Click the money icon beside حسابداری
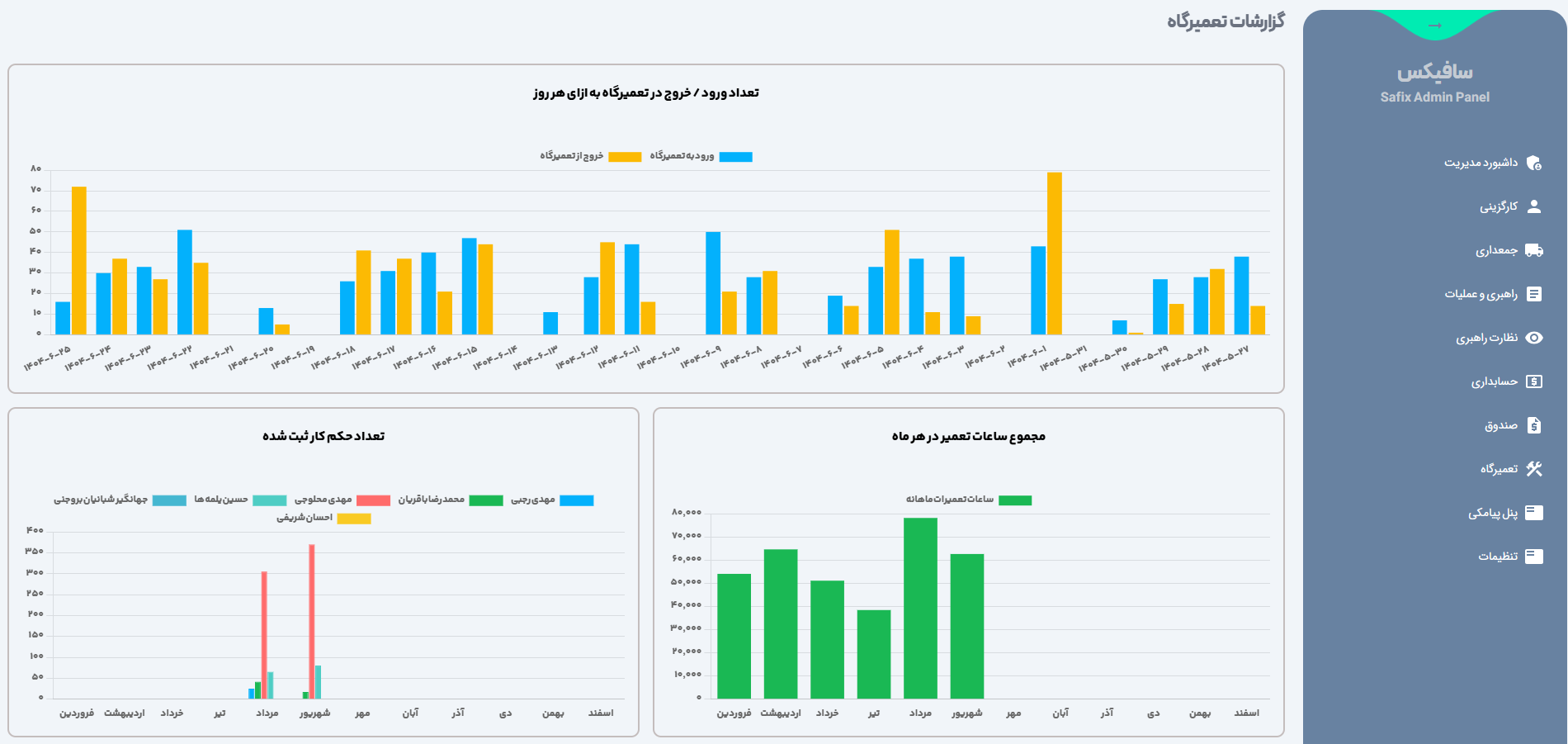1568x744 pixels. [x=1533, y=381]
